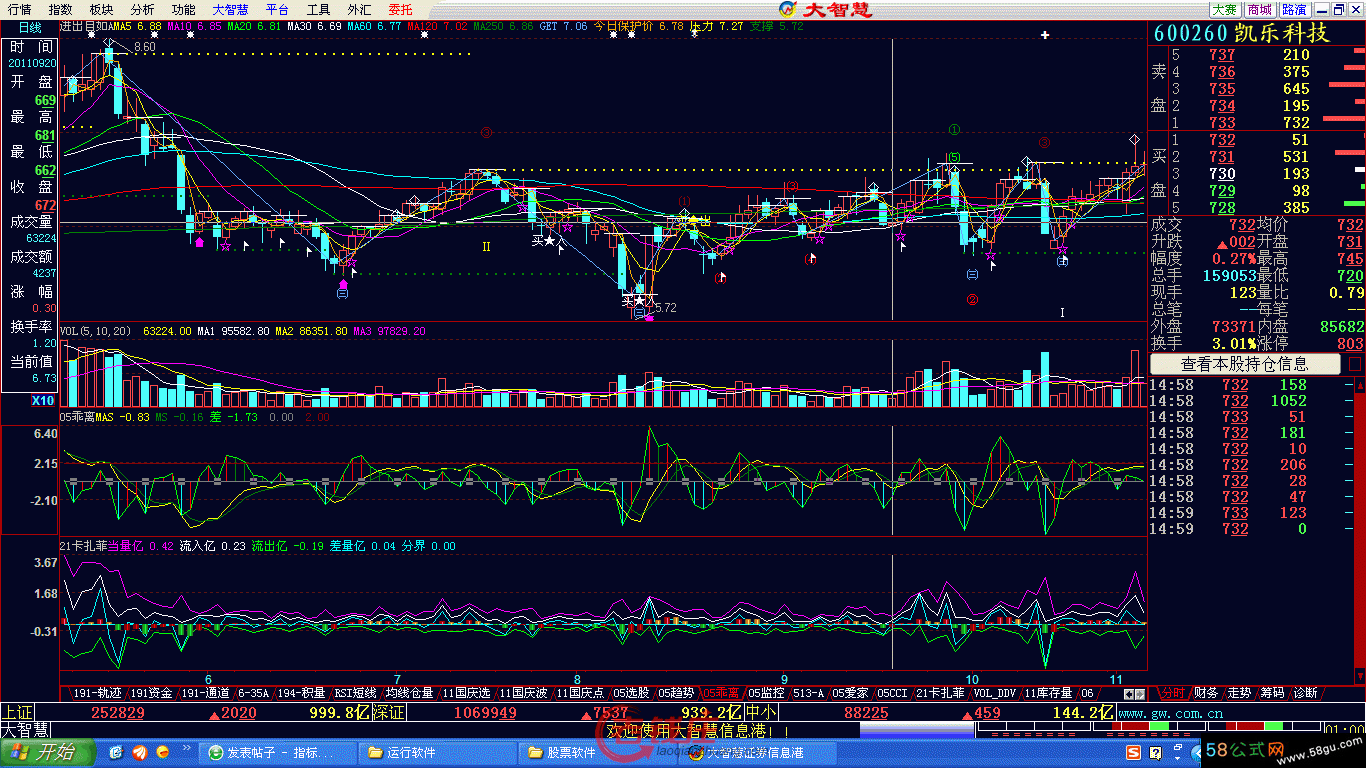Screen dimensions: 1366x768
Task: Click the 日线 period label
Action: [29, 27]
